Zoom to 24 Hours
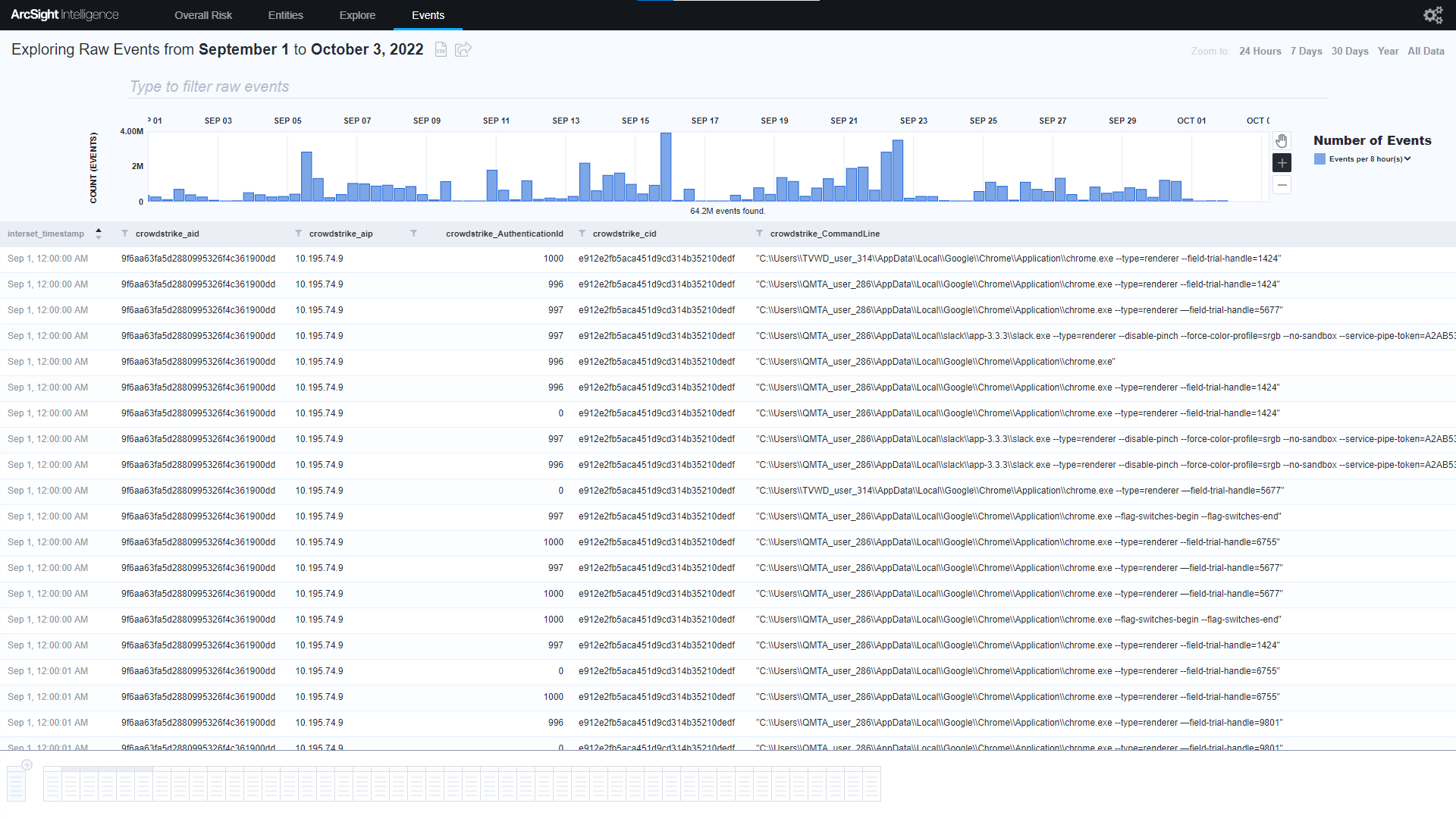 pos(1260,52)
